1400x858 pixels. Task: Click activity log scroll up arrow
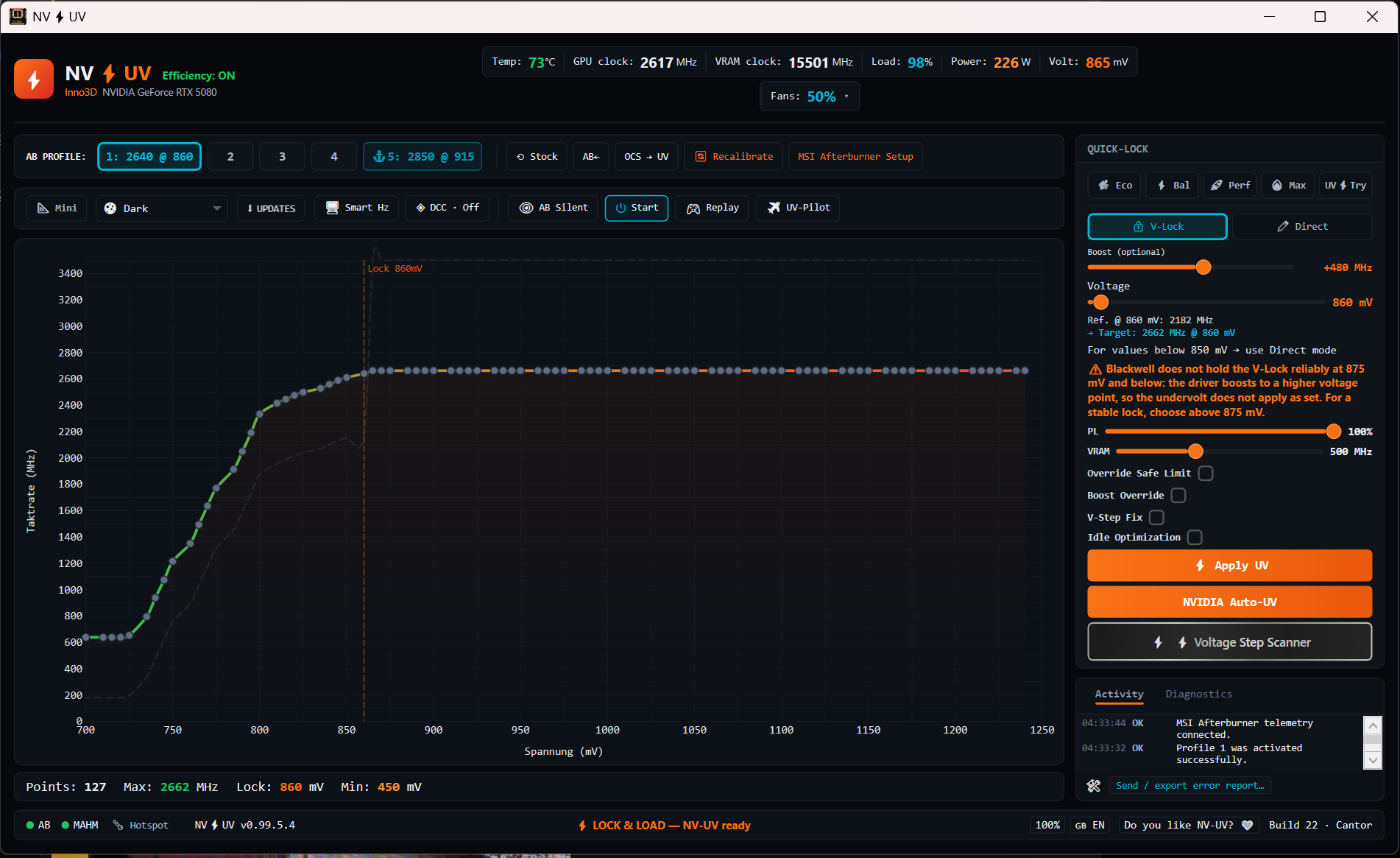(1373, 725)
